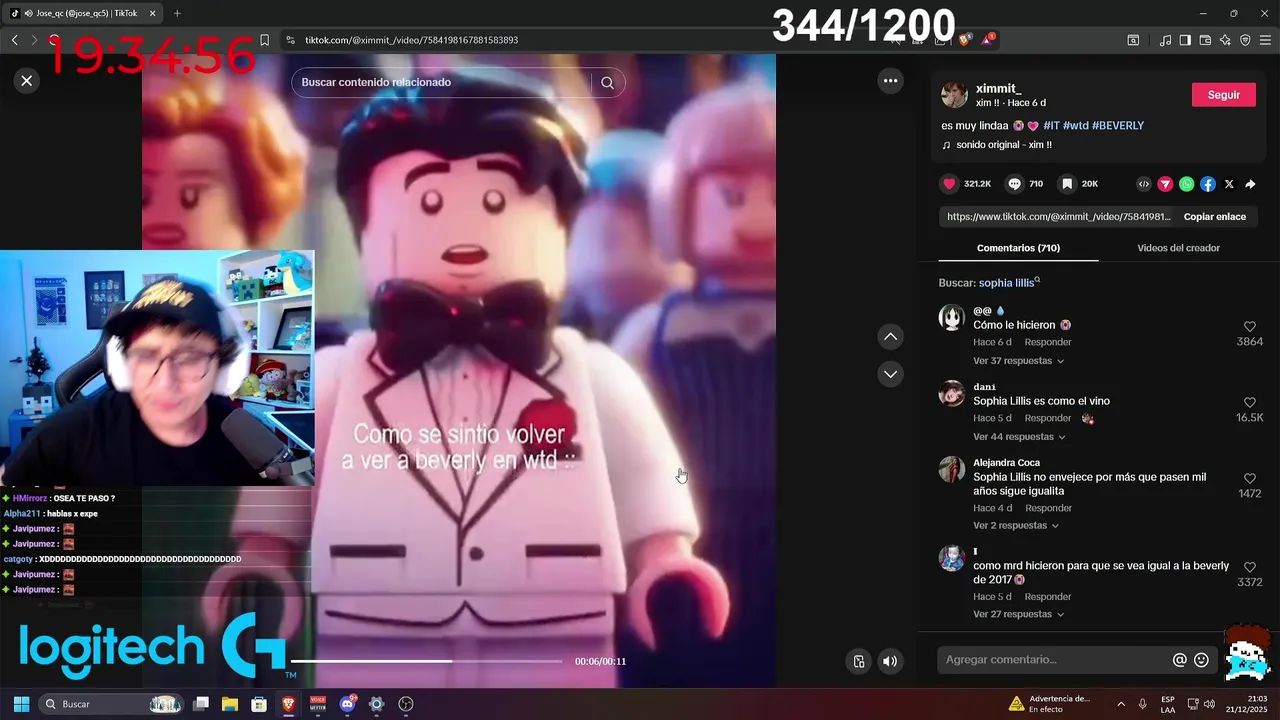The image size is (1280, 720).
Task: Expand 'Ver 37 respuestas' replies
Action: (1018, 361)
